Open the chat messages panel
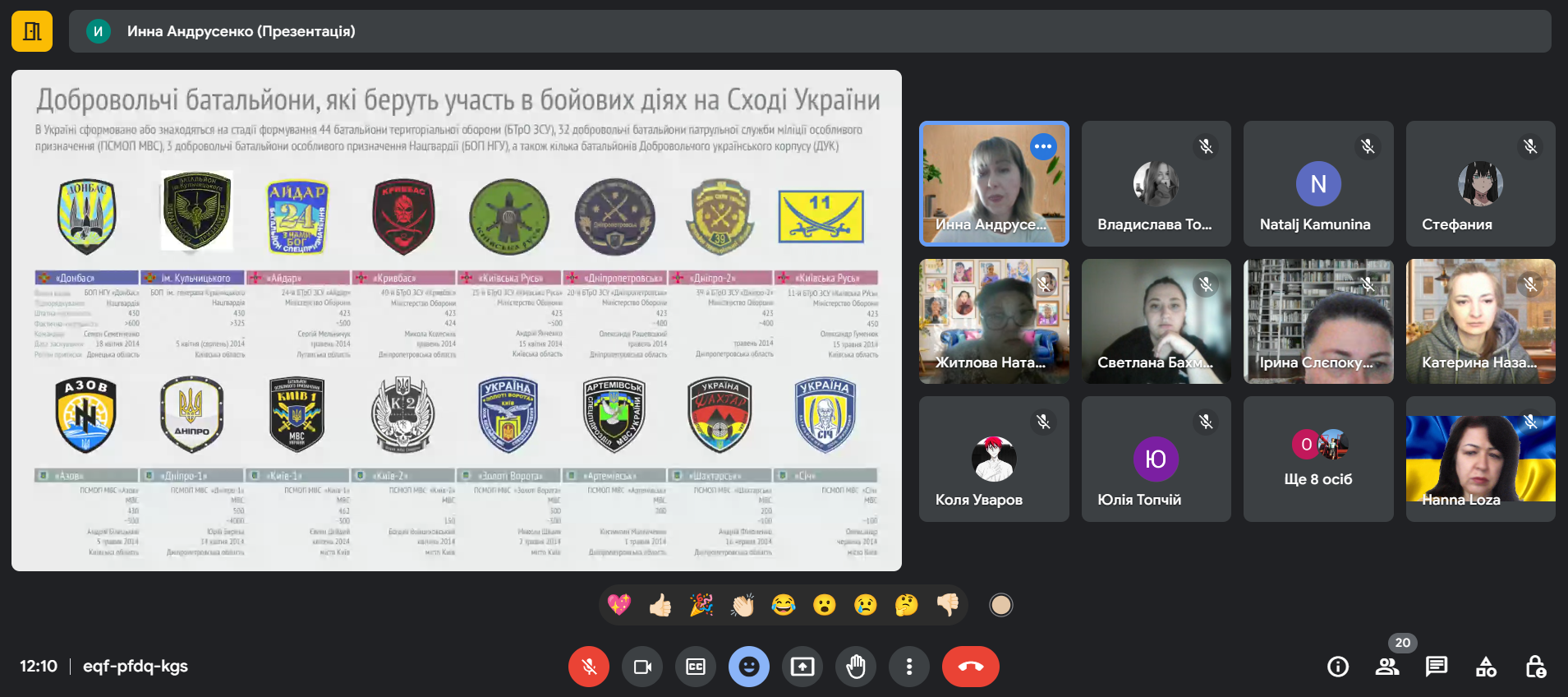Viewport: 1568px width, 697px height. (1437, 667)
